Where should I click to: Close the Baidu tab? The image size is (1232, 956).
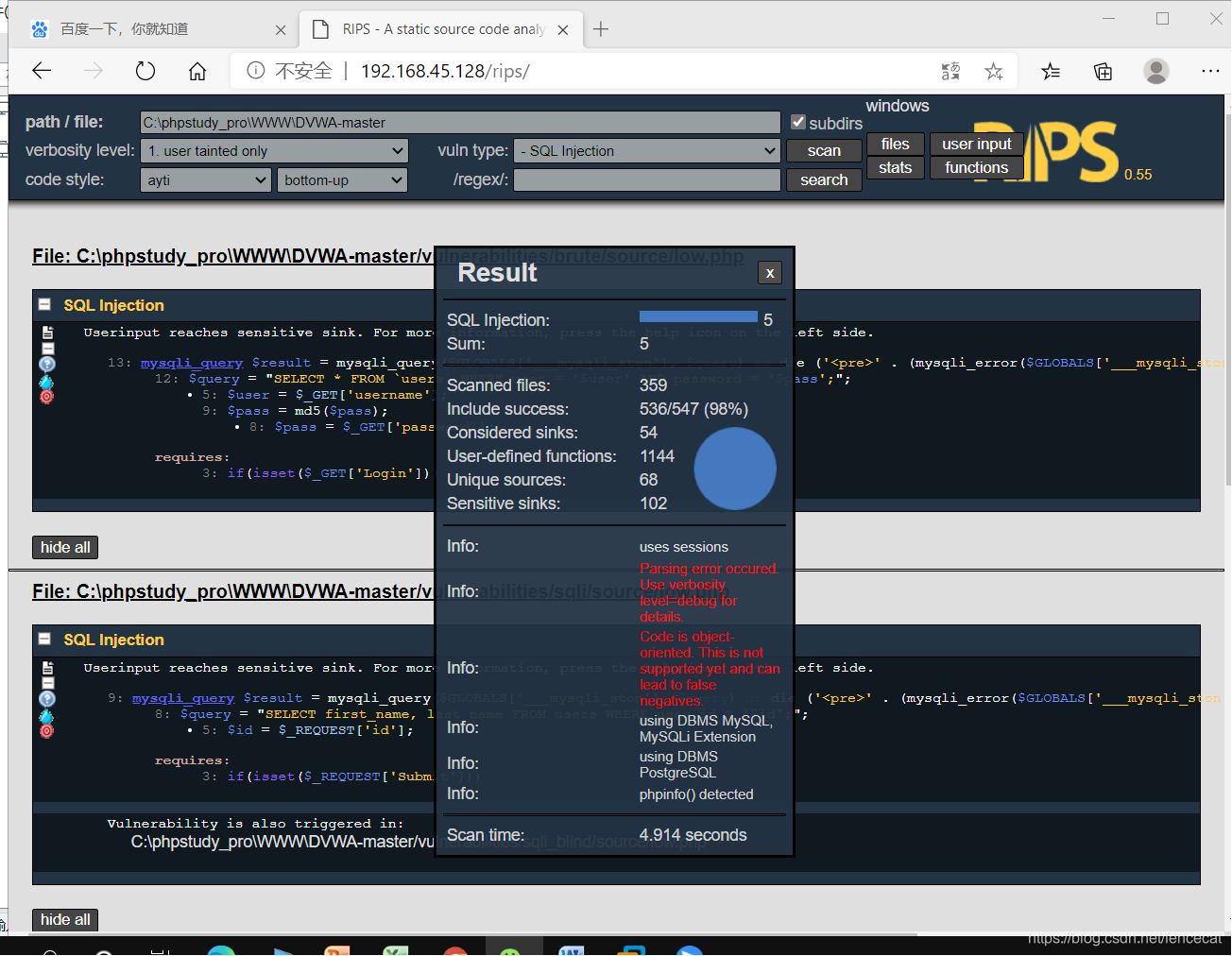(281, 30)
